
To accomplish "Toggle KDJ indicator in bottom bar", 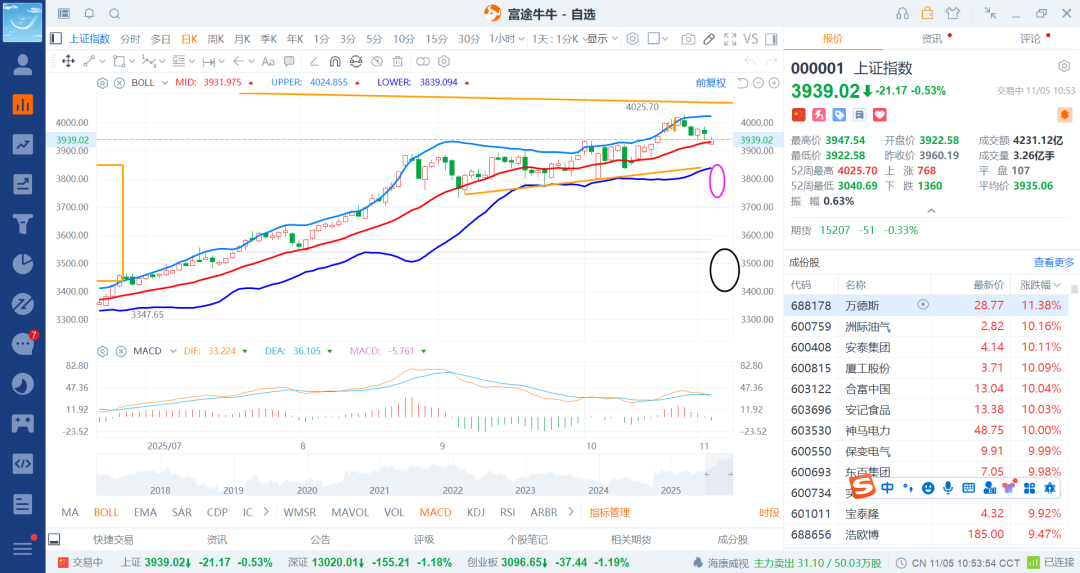I will click(475, 512).
